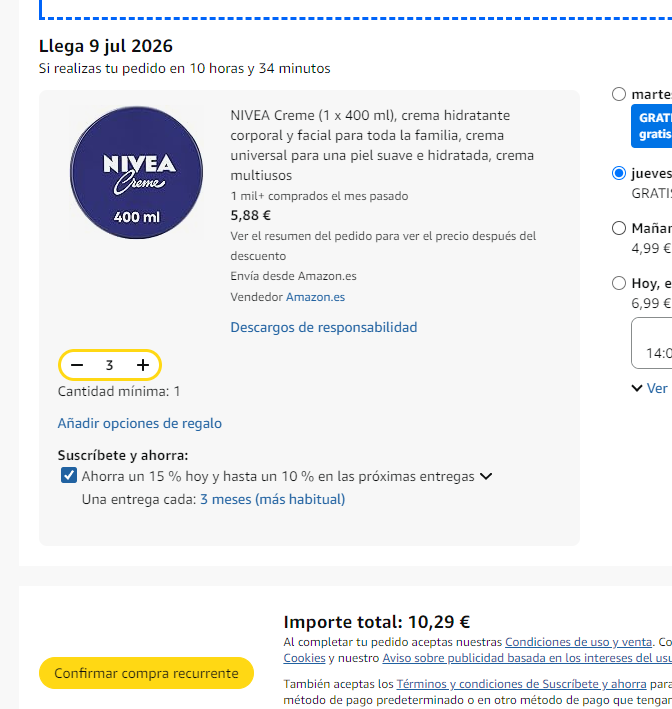
Task: Click the Importe total: 10,29 € text
Action: 377,622
